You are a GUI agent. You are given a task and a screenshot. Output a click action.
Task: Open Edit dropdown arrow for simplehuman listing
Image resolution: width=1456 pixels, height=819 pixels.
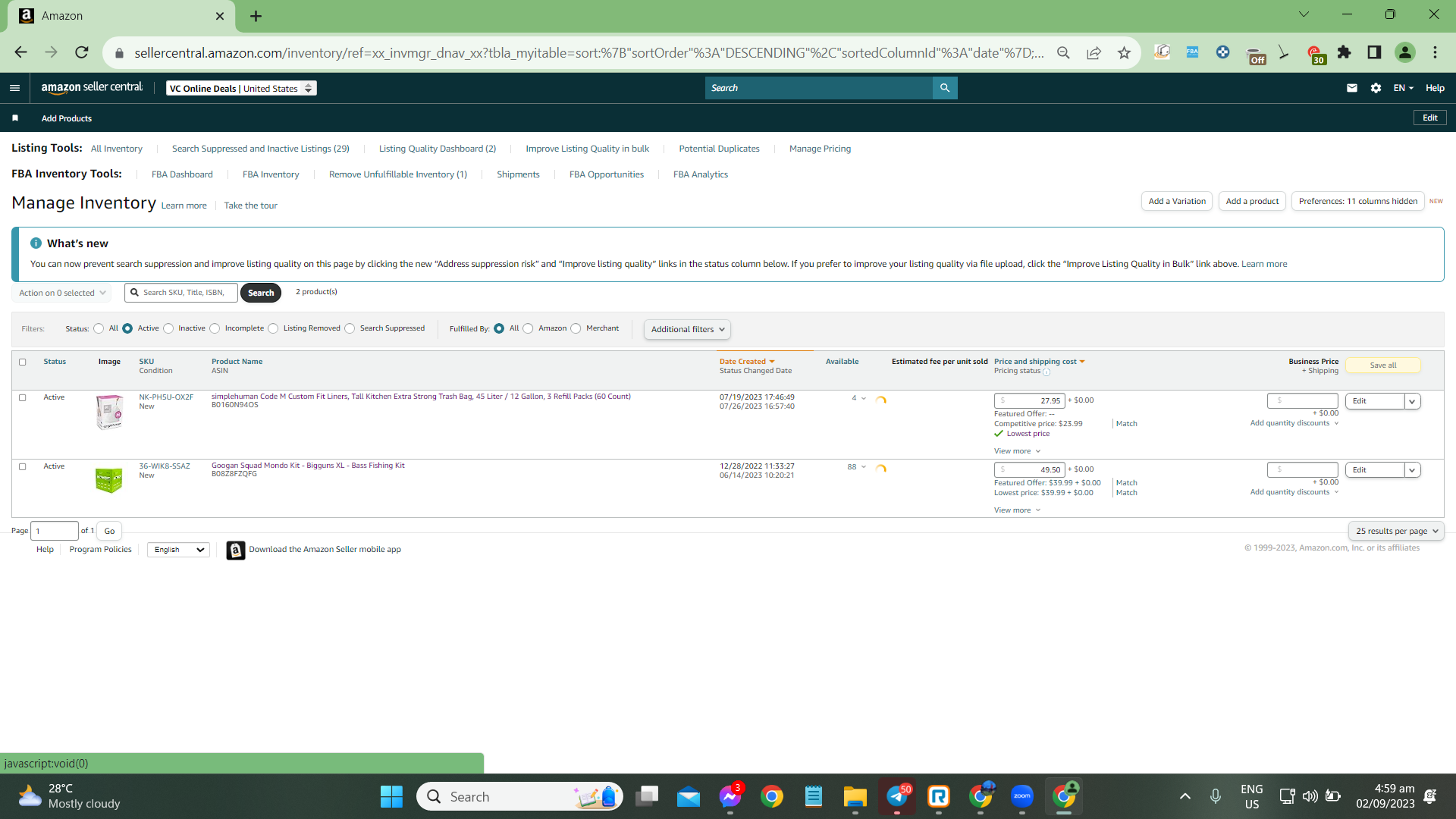[1412, 402]
